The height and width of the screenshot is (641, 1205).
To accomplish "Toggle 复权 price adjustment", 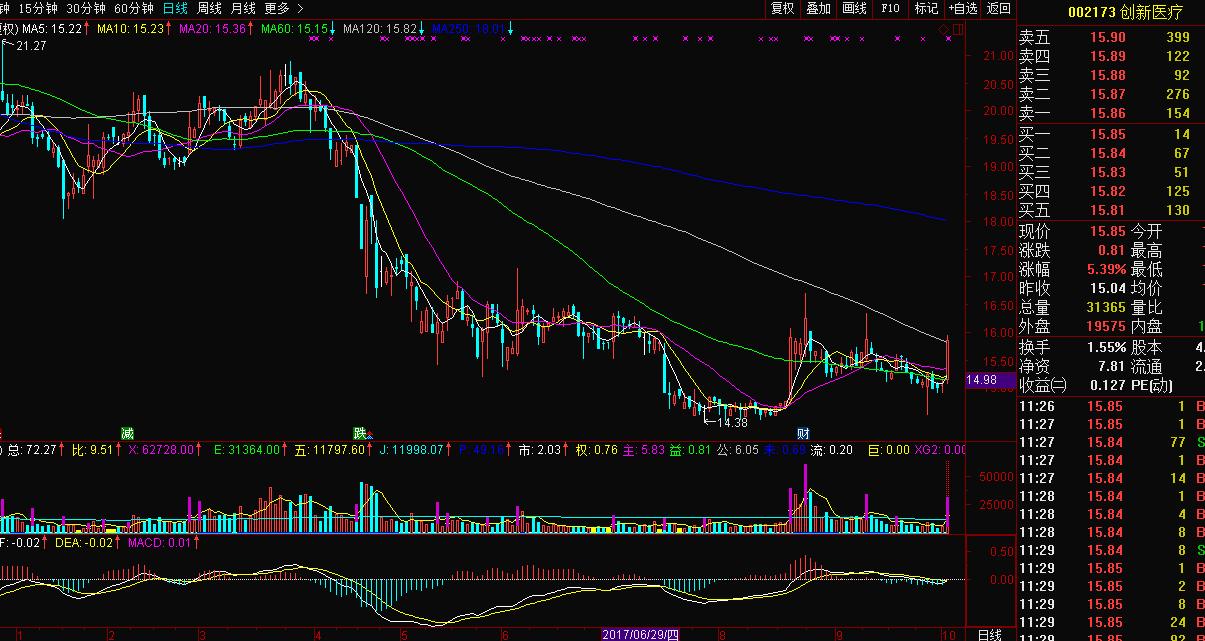I will tap(782, 8).
